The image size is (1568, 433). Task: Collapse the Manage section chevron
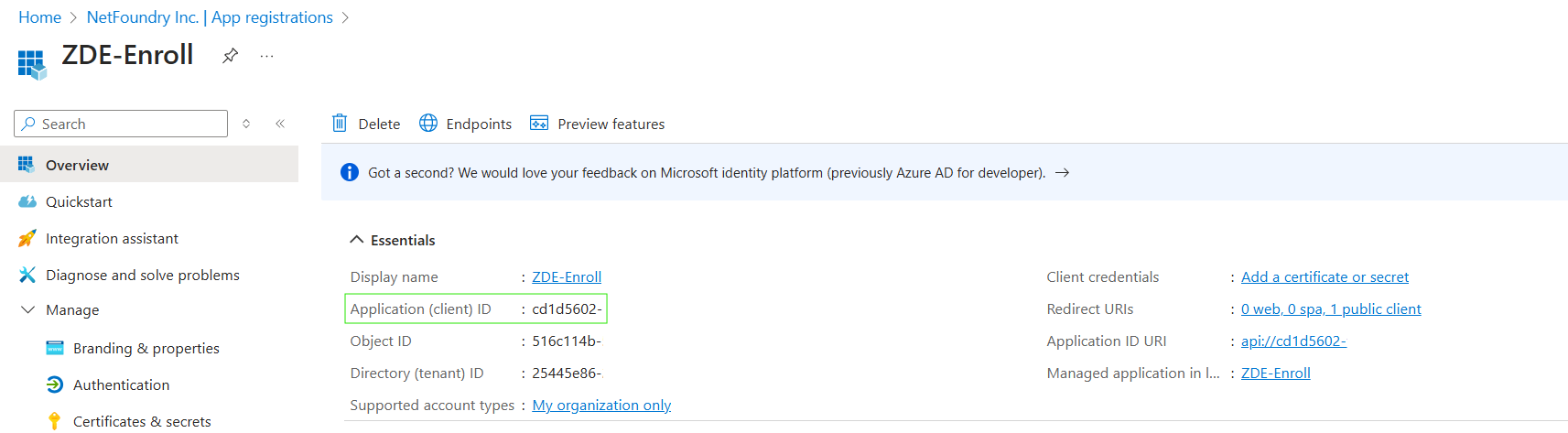[x=27, y=309]
